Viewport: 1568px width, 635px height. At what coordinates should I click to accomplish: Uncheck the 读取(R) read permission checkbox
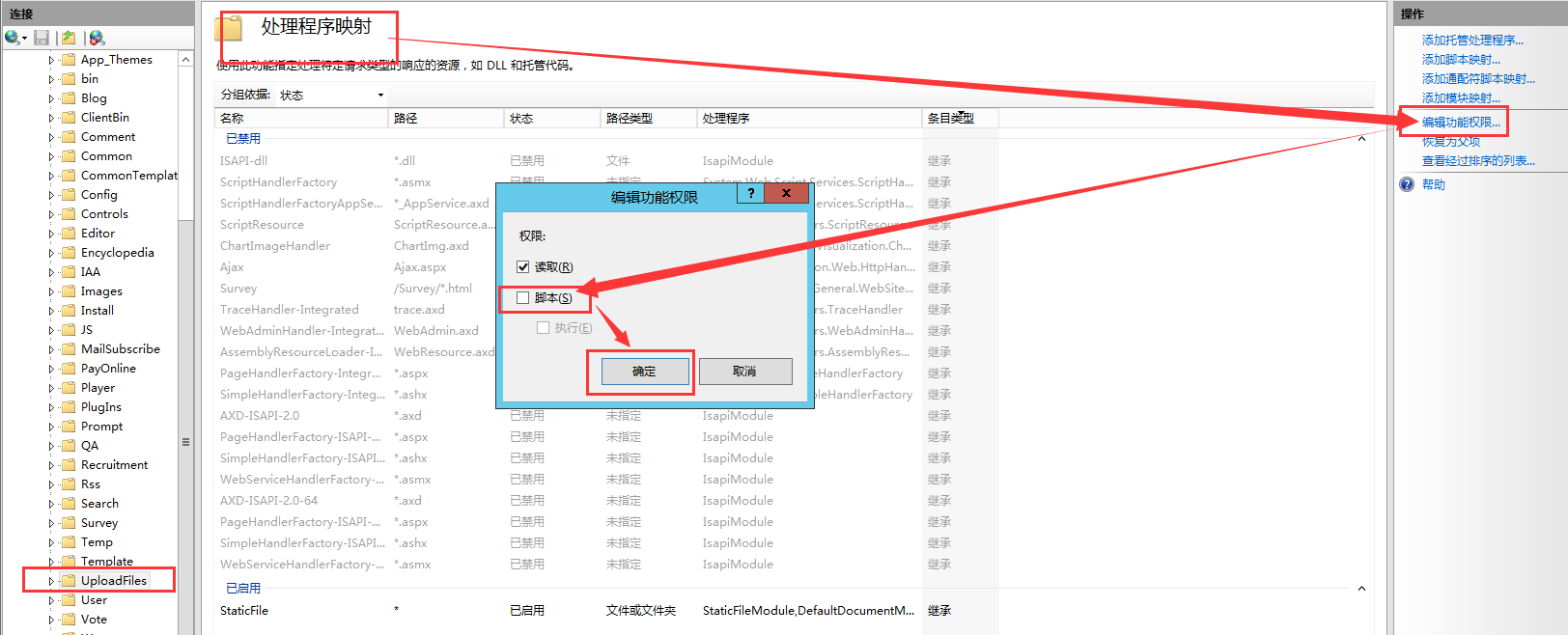(x=523, y=267)
